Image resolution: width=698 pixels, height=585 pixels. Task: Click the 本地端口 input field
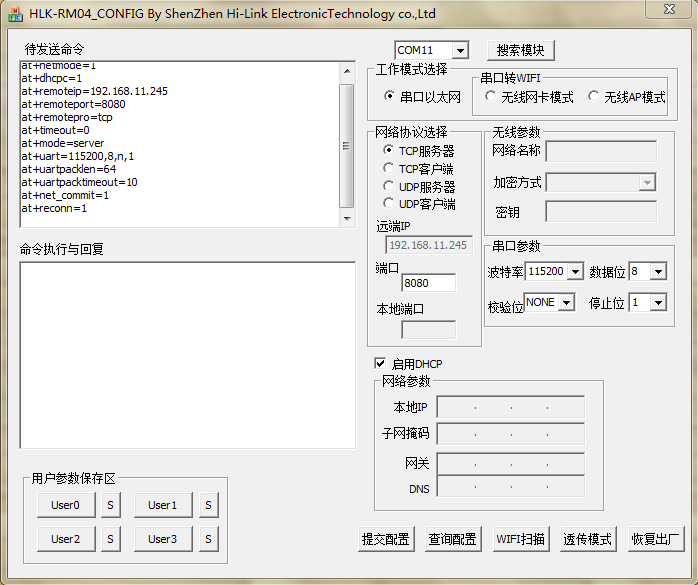pos(428,330)
